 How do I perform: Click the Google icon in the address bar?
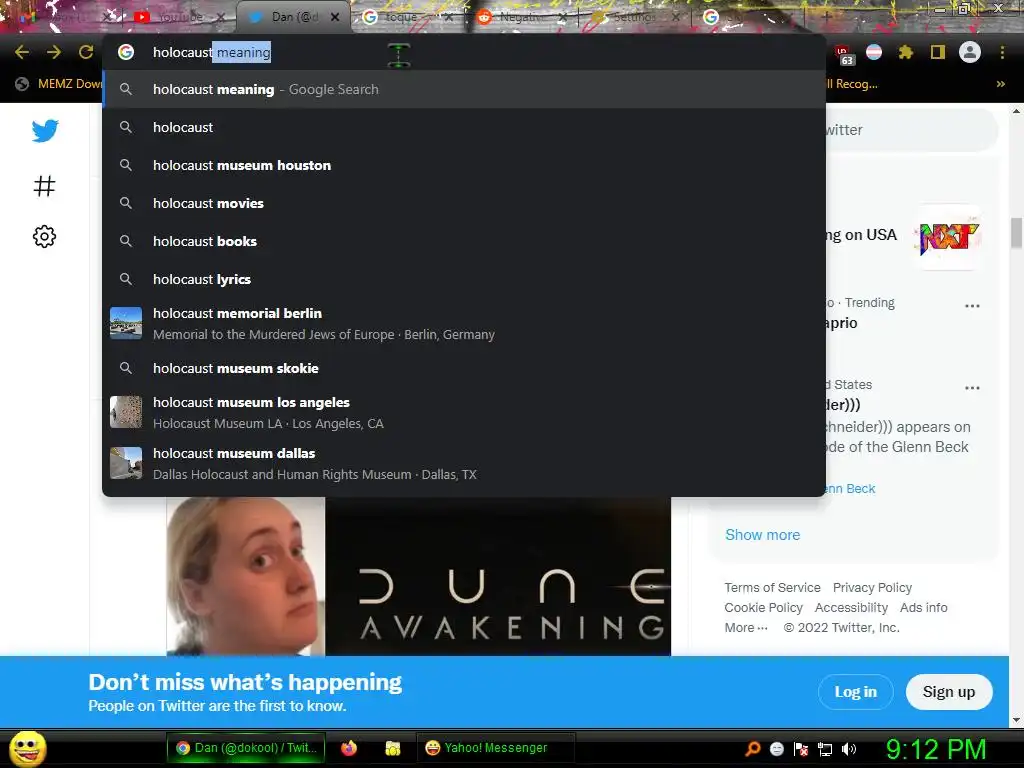126,52
